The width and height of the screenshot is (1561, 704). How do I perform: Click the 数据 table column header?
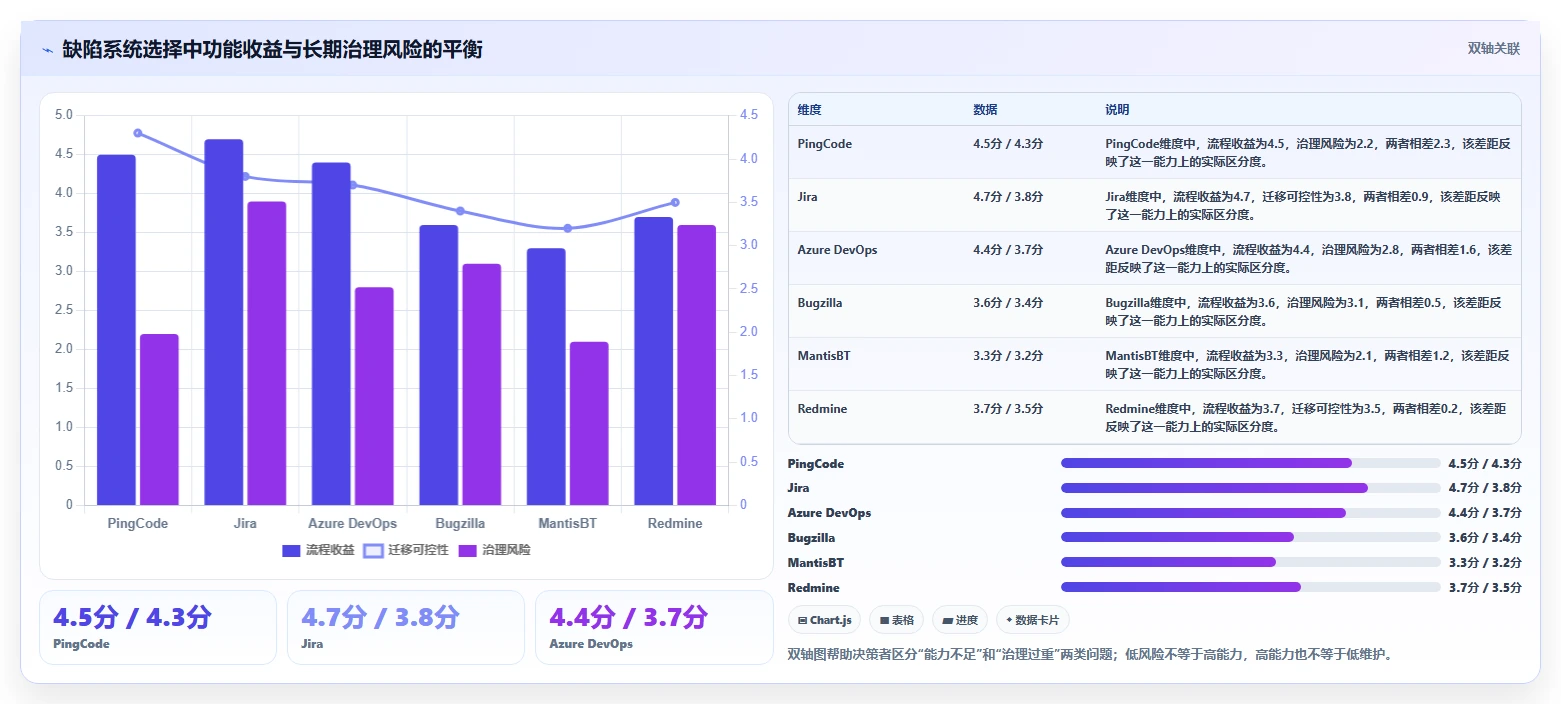(x=985, y=110)
